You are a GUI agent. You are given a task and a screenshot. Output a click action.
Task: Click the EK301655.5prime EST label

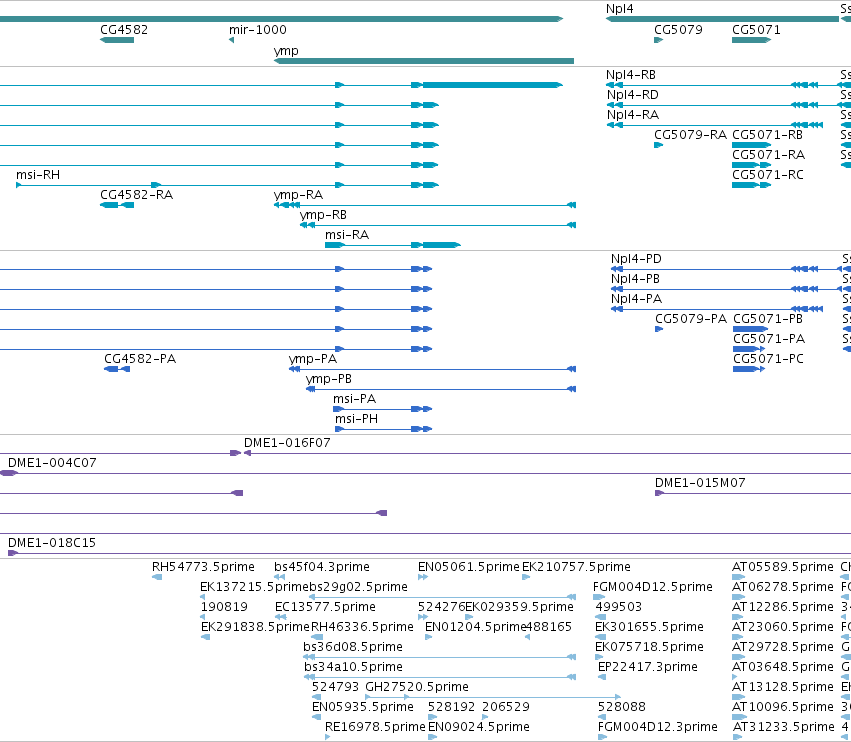pos(649,627)
